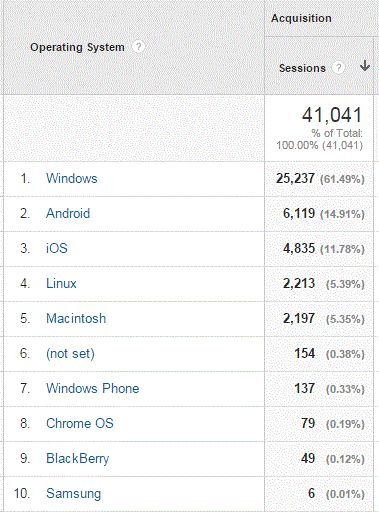The image size is (379, 517).
Task: Click the 41,041 total sessions summary cell
Action: [319, 128]
